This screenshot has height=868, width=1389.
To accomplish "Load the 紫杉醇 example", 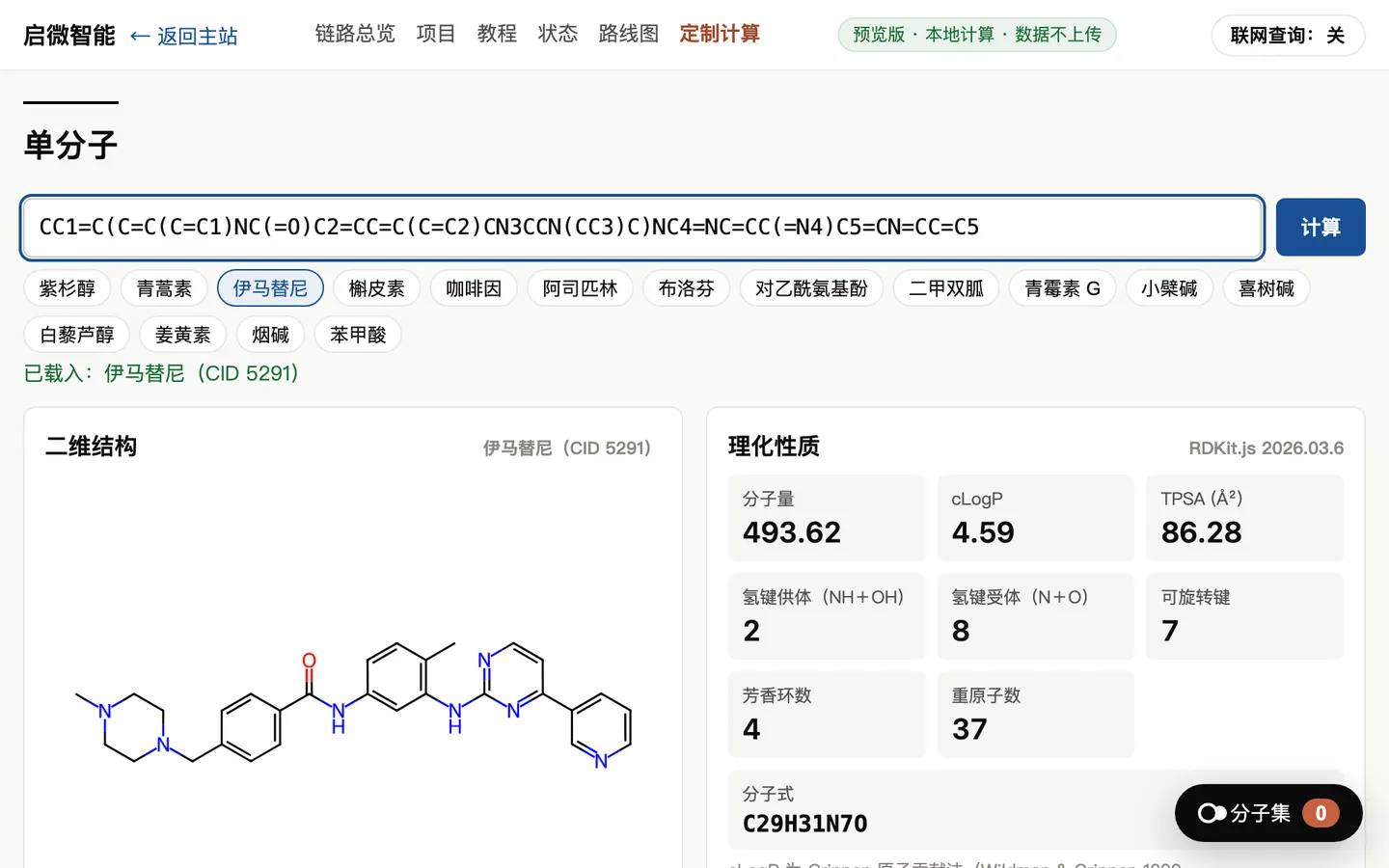I will (x=68, y=288).
